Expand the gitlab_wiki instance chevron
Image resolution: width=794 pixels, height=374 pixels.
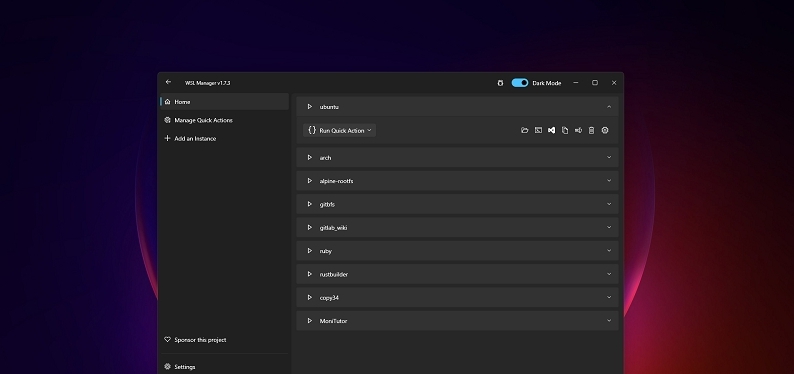click(x=609, y=227)
